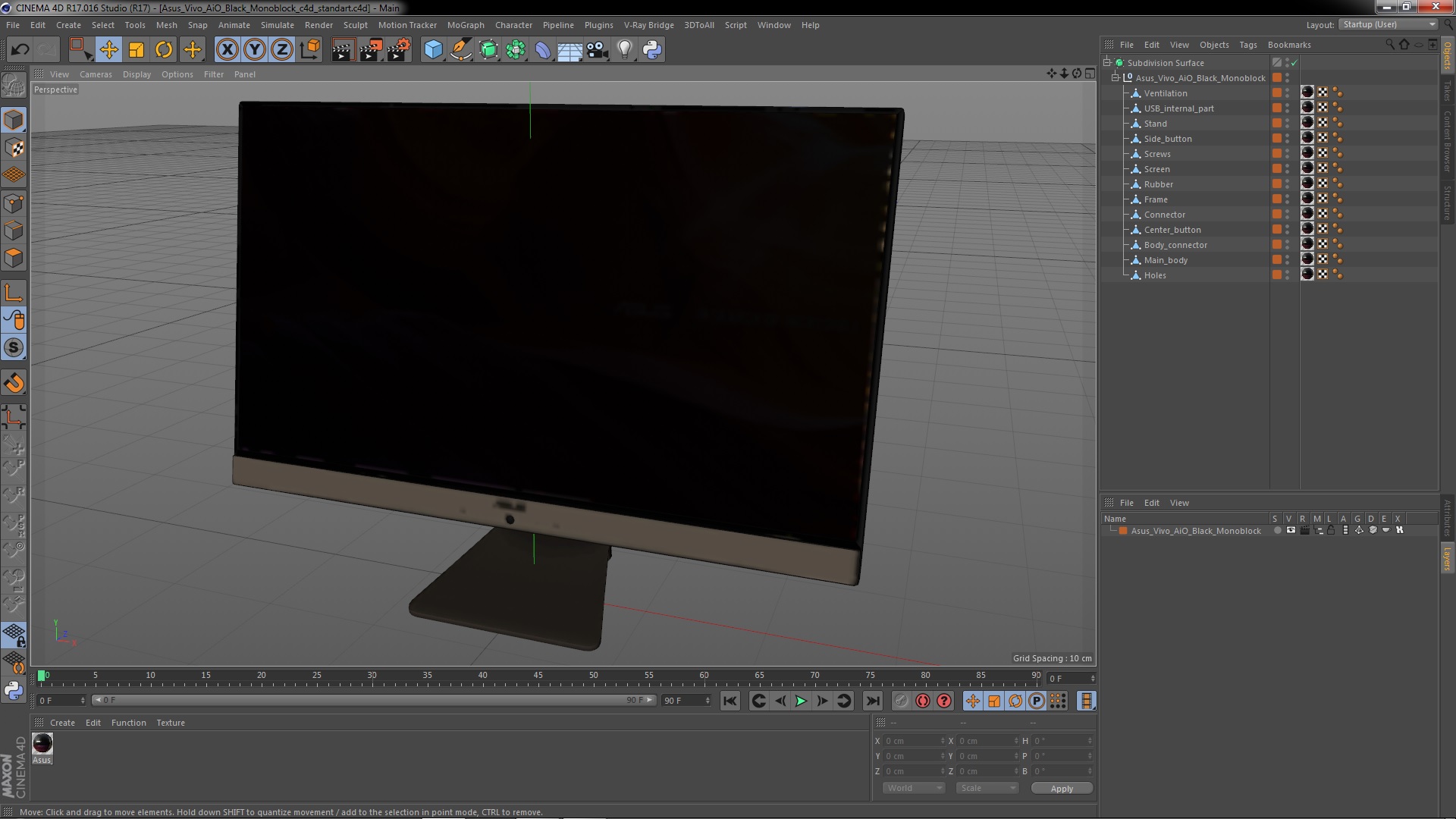Play animation forward button
The width and height of the screenshot is (1456, 819).
[x=801, y=701]
